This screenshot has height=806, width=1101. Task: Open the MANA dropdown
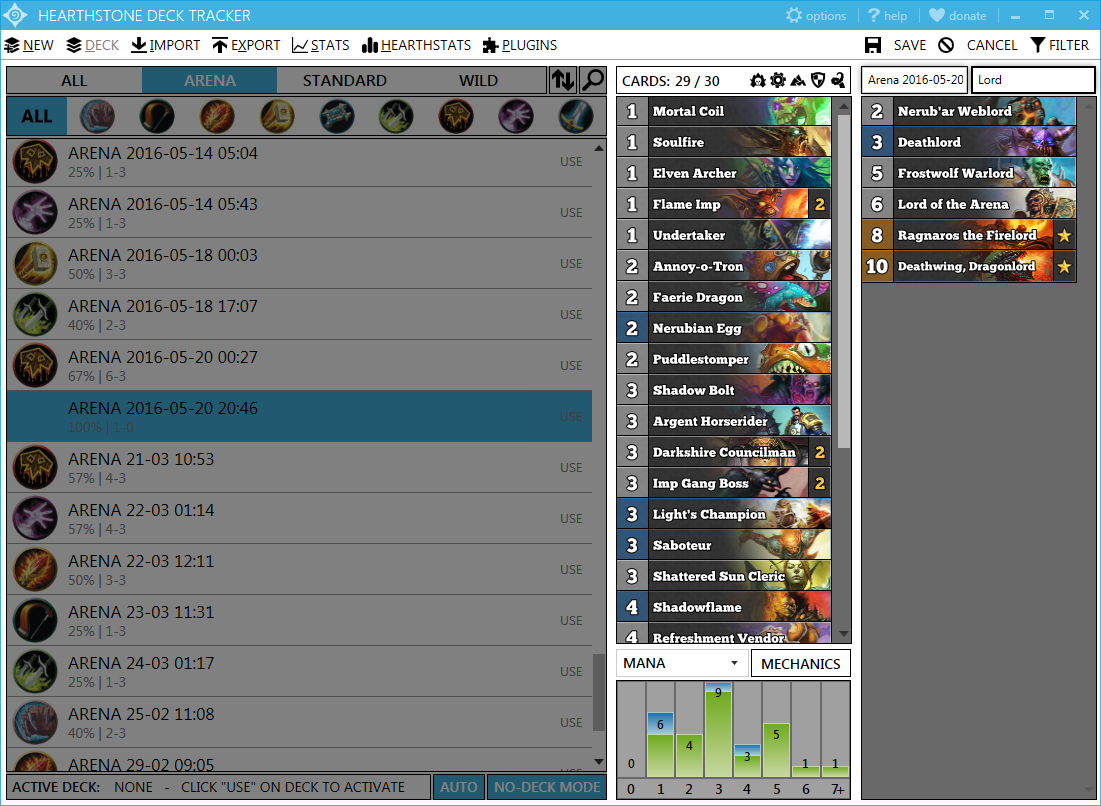(680, 662)
